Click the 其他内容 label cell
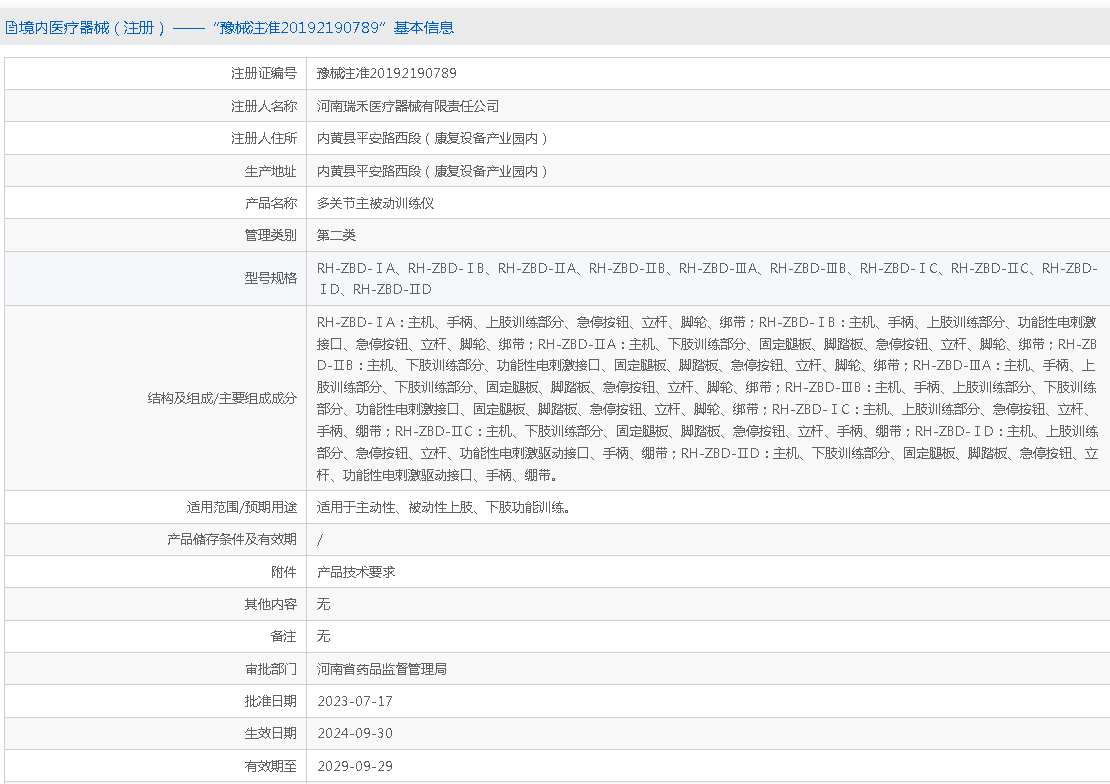The image size is (1110, 784). tap(271, 604)
